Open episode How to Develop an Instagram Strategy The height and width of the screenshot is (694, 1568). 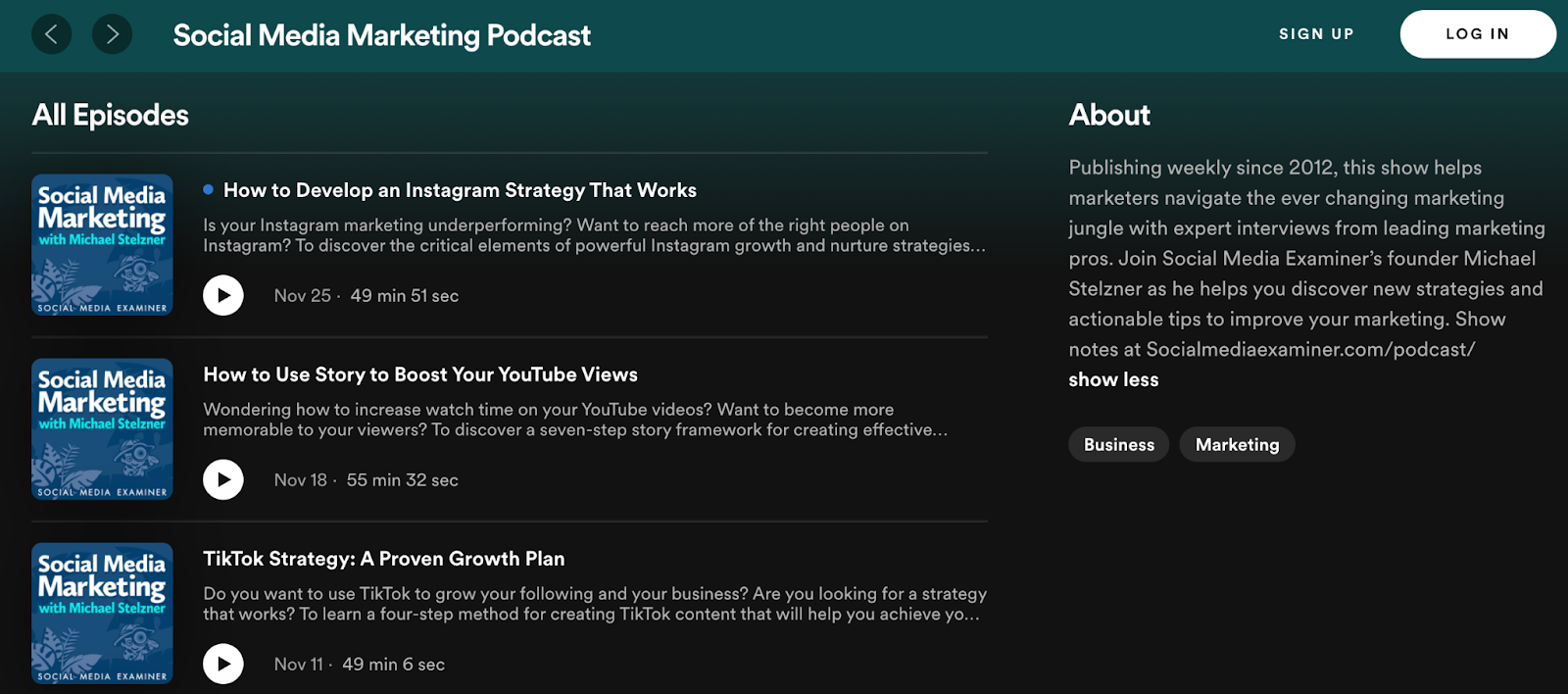coord(460,190)
